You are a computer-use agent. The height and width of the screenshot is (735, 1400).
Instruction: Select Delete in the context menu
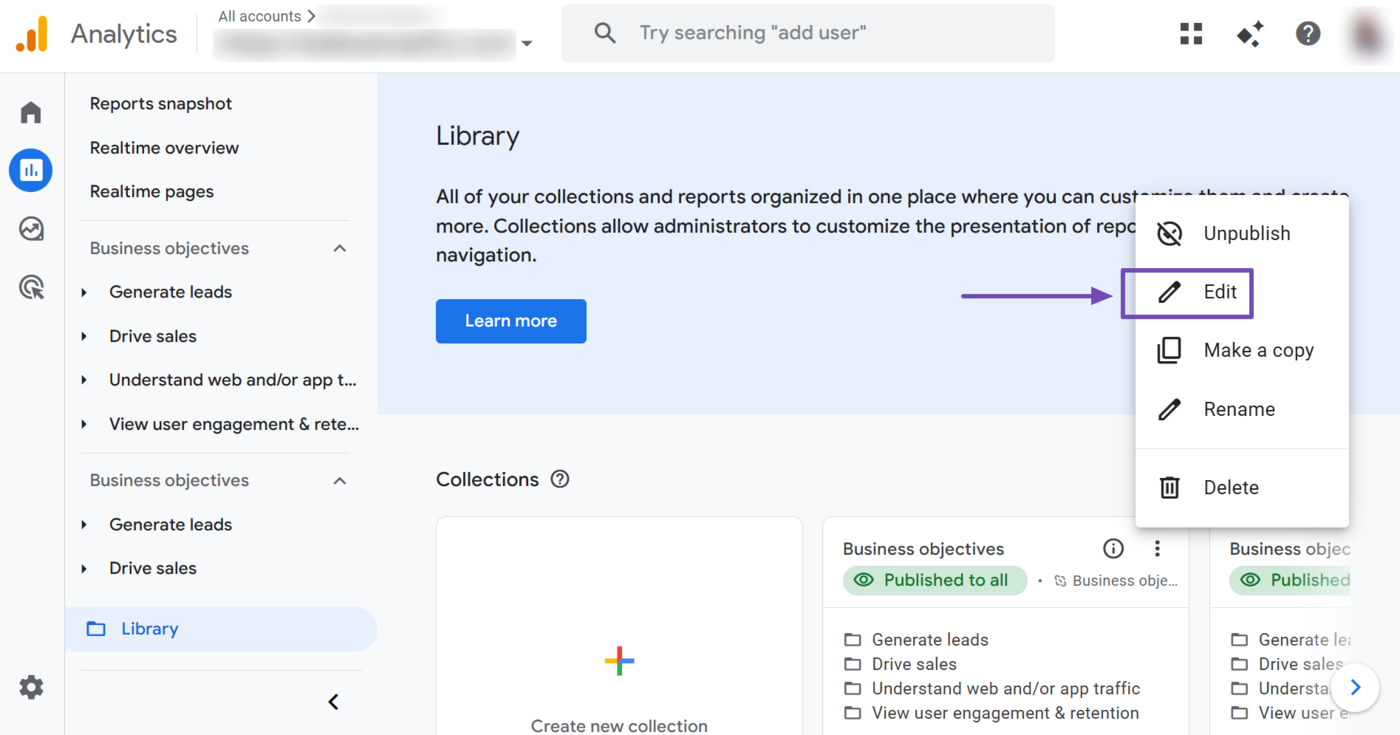[1231, 487]
